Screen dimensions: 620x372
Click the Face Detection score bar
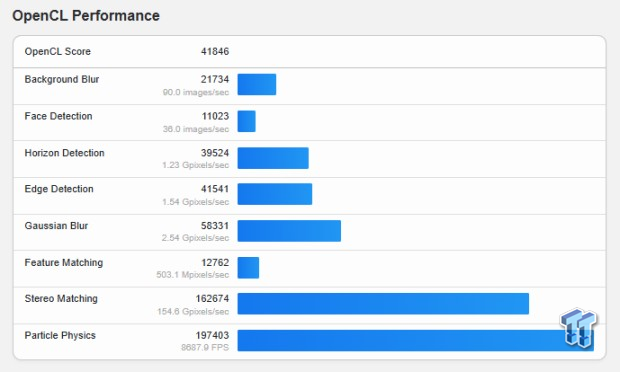coord(246,121)
